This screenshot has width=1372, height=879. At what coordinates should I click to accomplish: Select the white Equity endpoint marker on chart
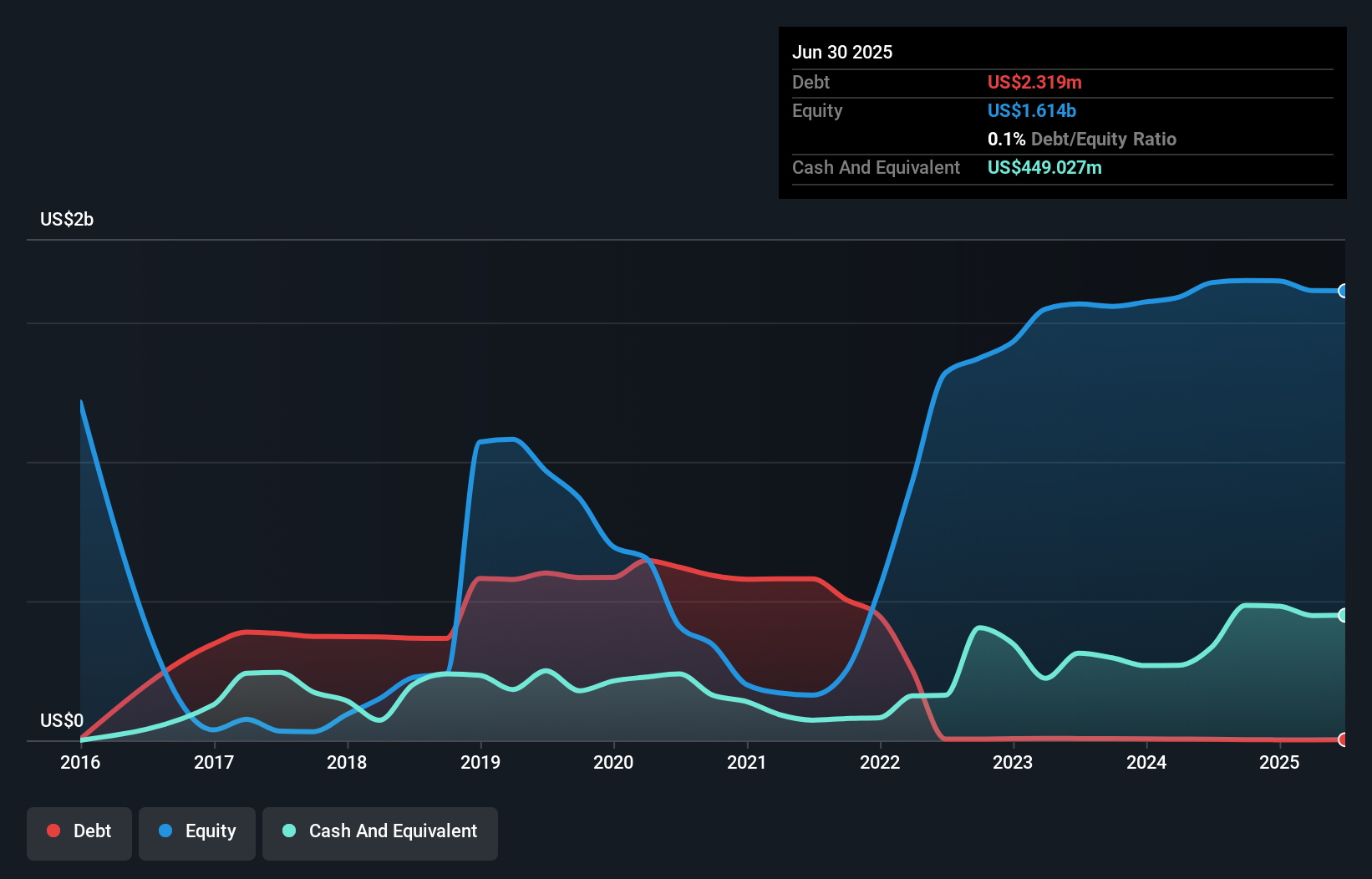(1342, 292)
